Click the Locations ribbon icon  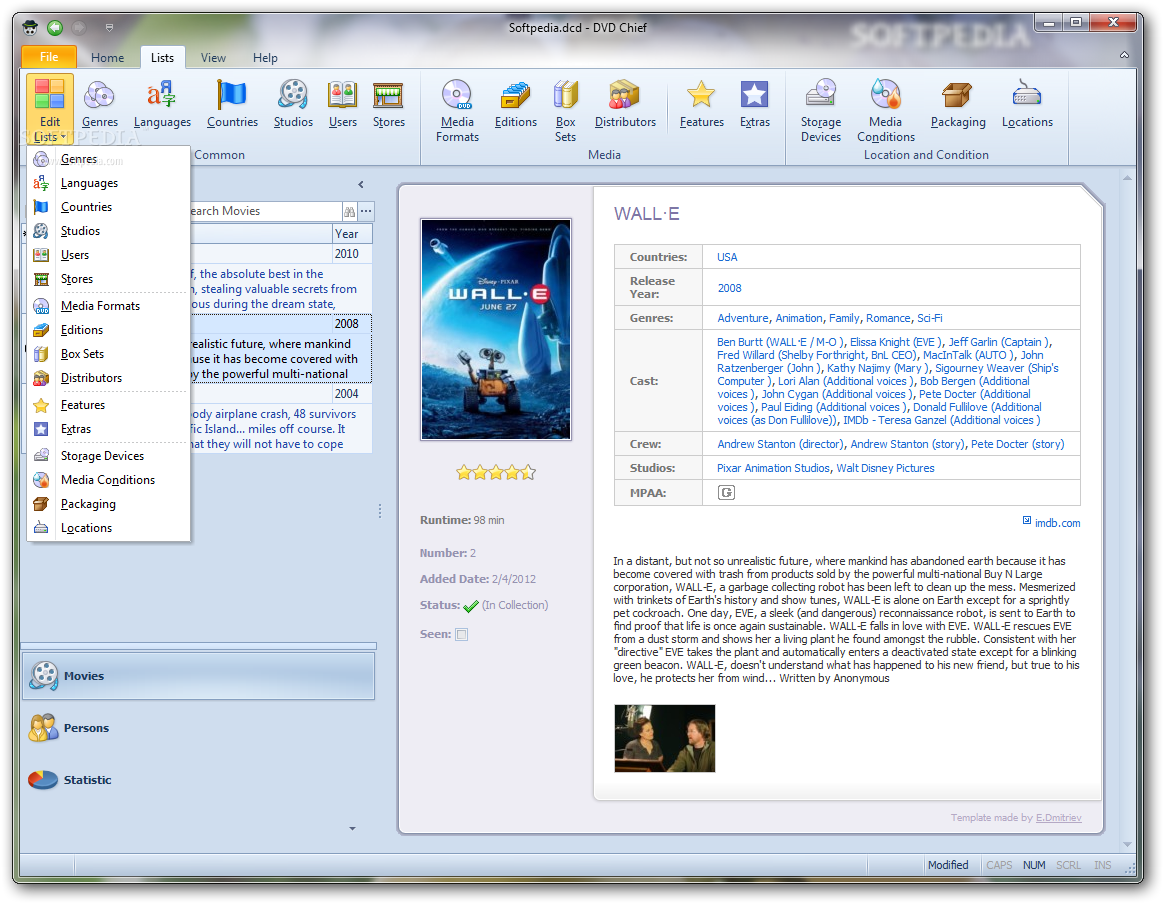(1027, 104)
